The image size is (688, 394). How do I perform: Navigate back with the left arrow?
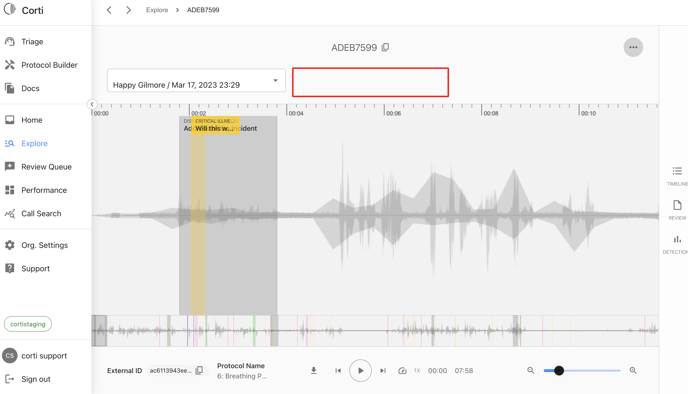click(109, 10)
